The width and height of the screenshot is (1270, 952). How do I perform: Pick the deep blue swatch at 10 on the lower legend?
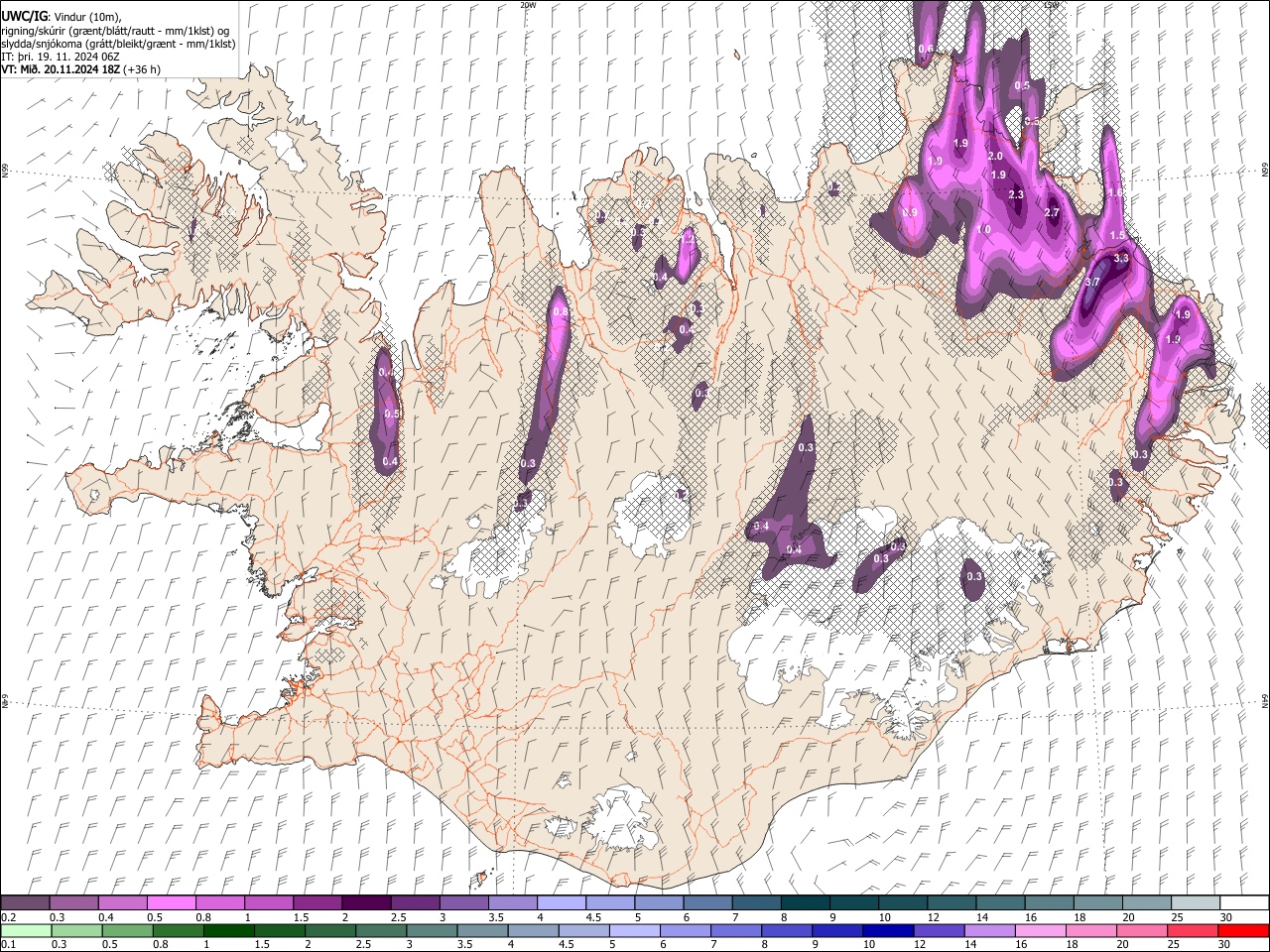[888, 930]
